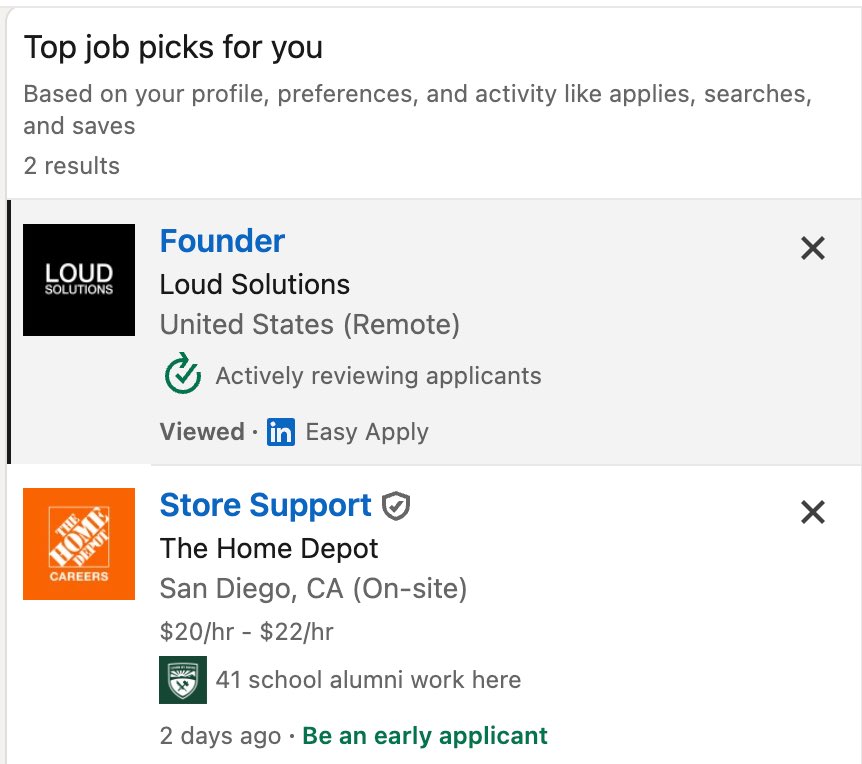Viewport: 862px width, 764px height.
Task: Click the $20/hr - $22/hr salary range
Action: pyautogui.click(x=246, y=631)
